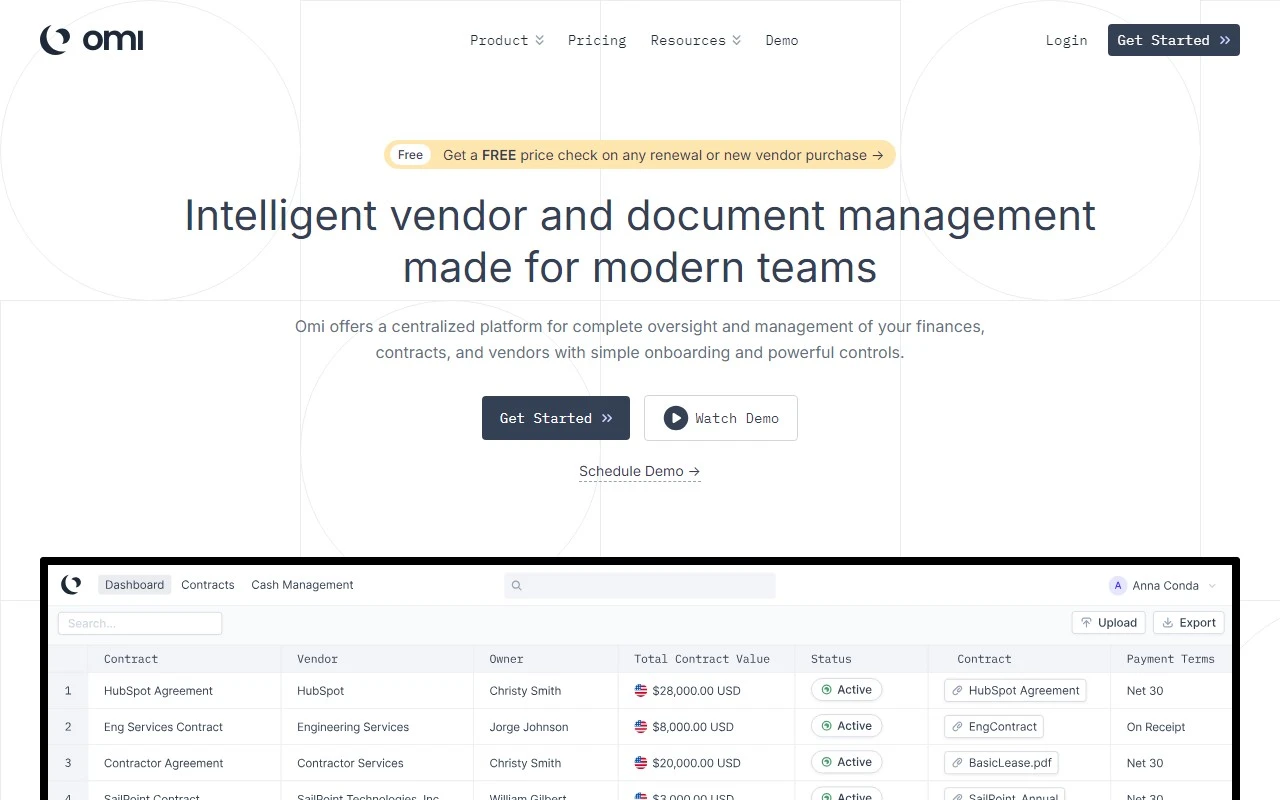Click Active status in Contractor Agreement row
Viewport: 1280px width, 800px height.
click(x=847, y=762)
